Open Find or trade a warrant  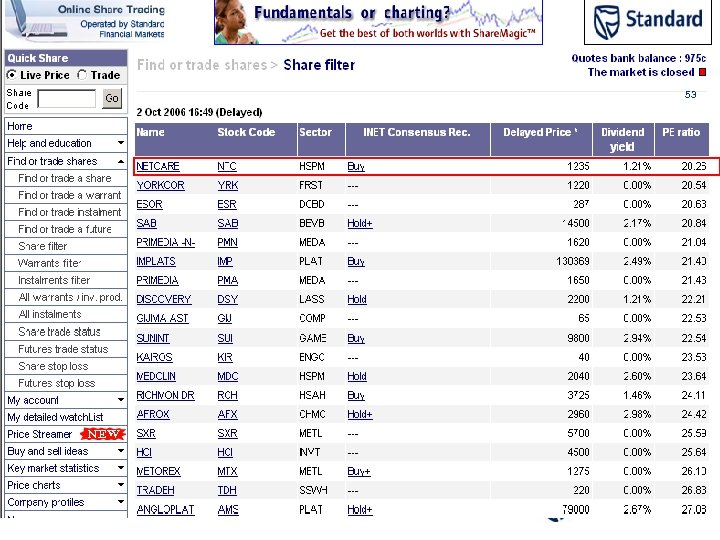point(70,195)
